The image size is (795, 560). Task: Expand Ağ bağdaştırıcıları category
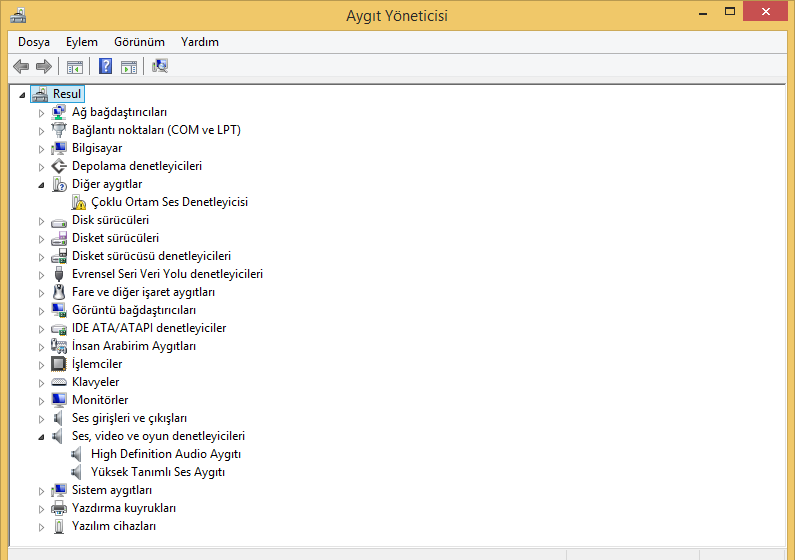[x=41, y=113]
